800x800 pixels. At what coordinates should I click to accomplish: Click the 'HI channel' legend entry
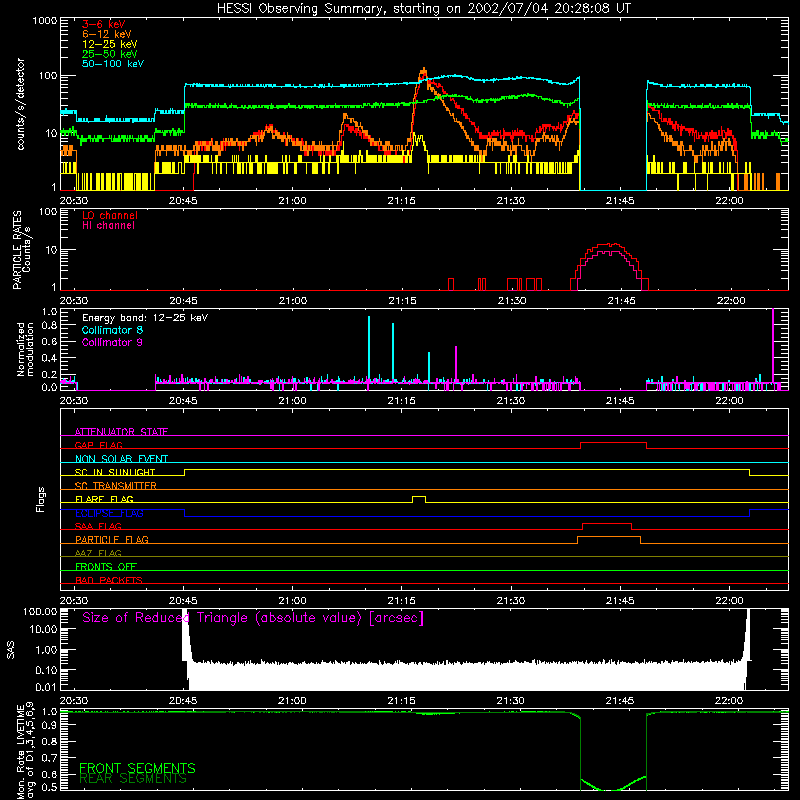click(x=108, y=226)
